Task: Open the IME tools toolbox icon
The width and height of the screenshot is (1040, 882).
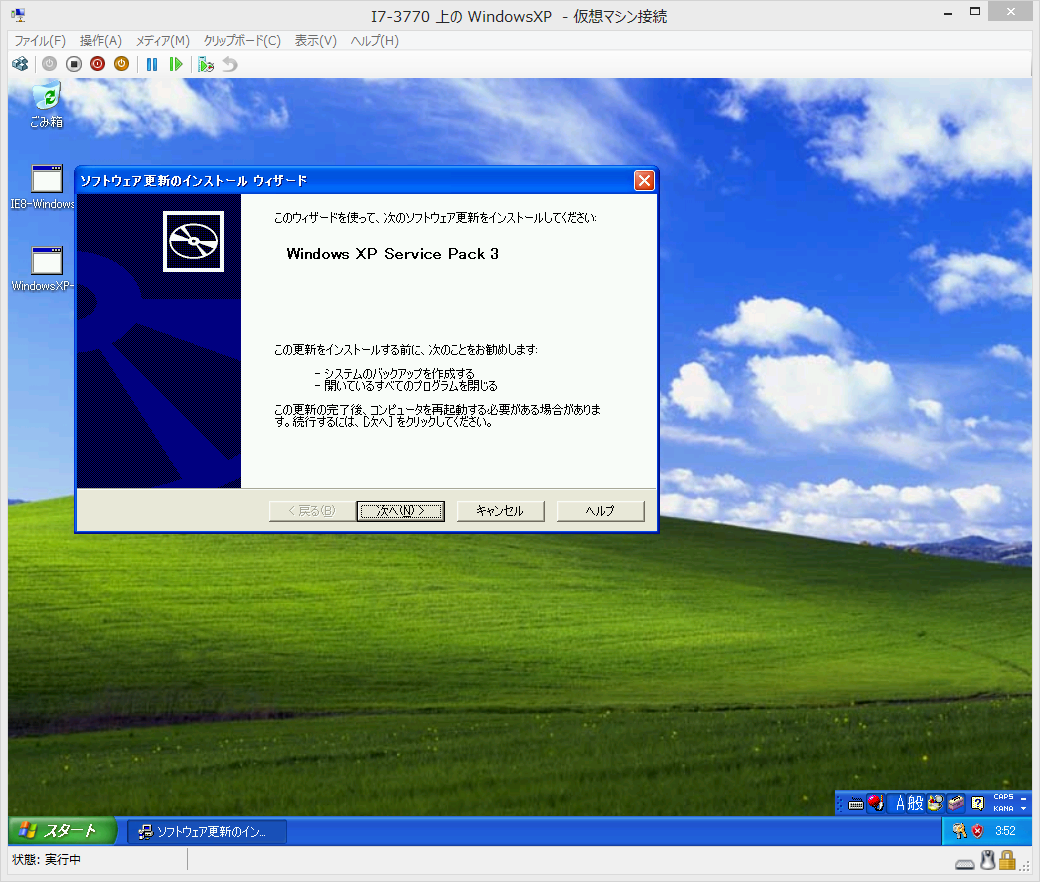Action: click(x=956, y=804)
